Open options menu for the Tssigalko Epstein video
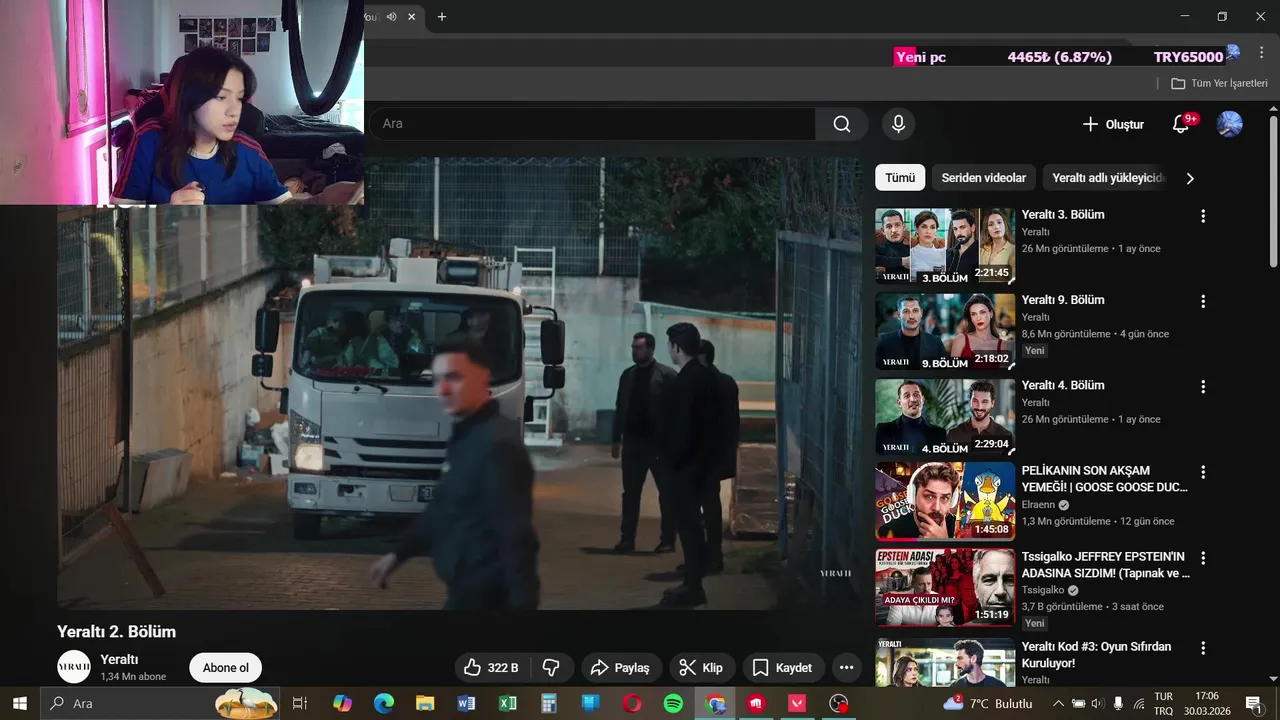 pyautogui.click(x=1203, y=558)
